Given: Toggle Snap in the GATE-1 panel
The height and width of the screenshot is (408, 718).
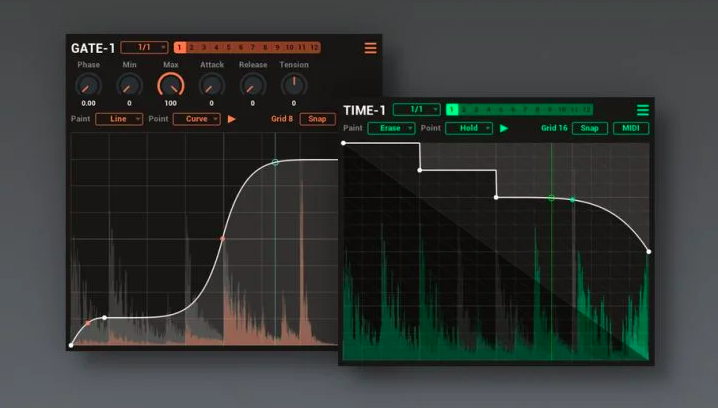Looking at the screenshot, I should click(317, 119).
